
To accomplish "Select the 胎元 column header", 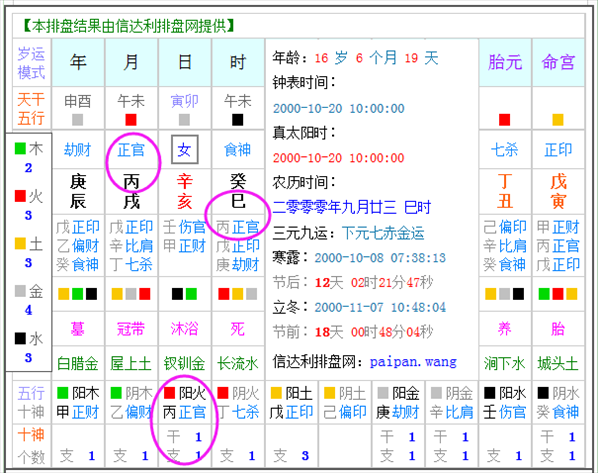I will pyautogui.click(x=505, y=62).
